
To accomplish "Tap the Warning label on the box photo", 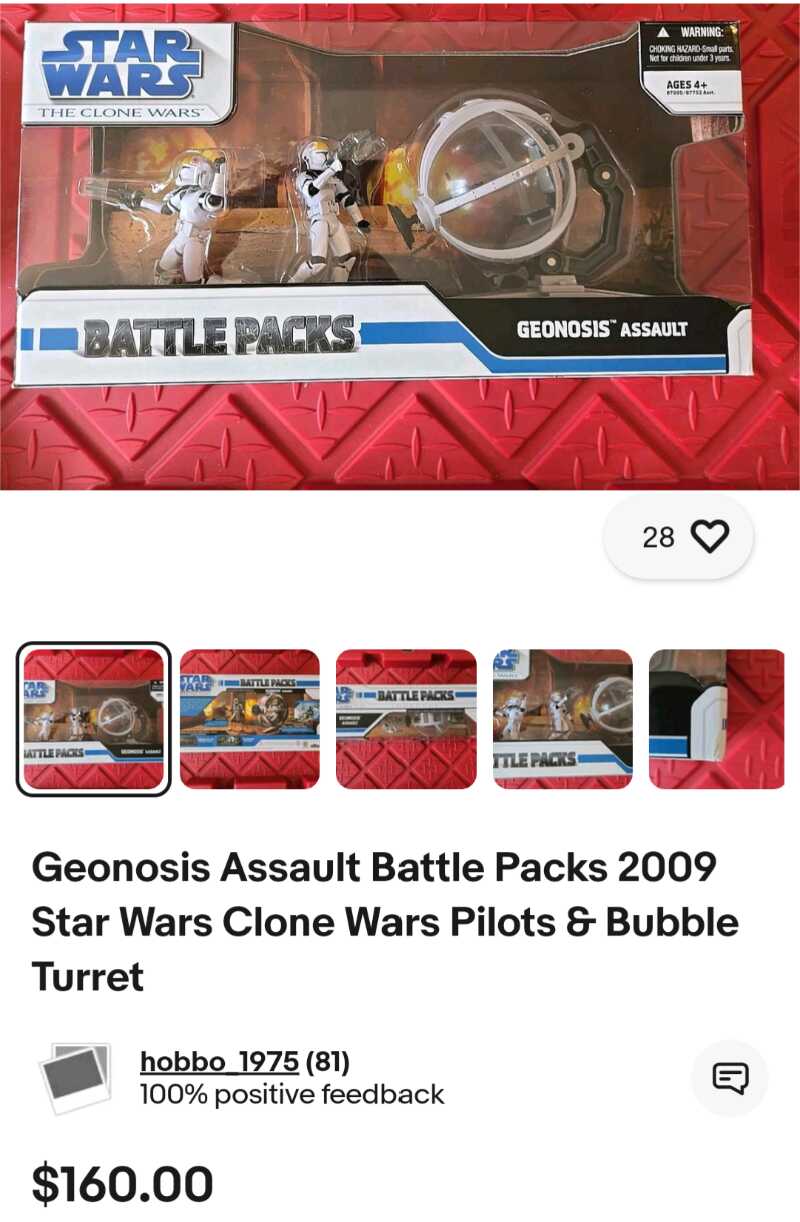I will pyautogui.click(x=691, y=62).
